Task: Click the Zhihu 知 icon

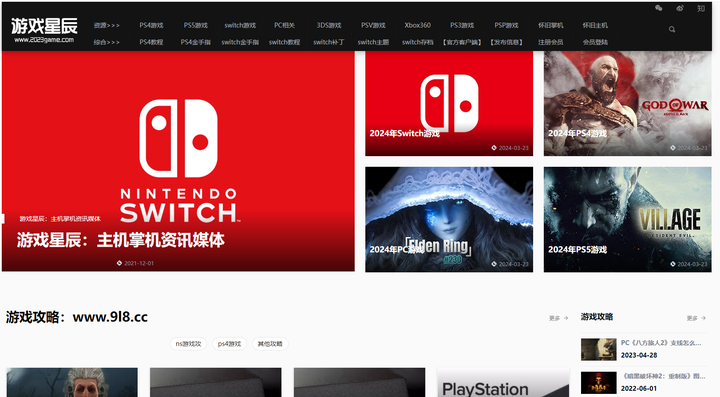Action: pyautogui.click(x=701, y=8)
